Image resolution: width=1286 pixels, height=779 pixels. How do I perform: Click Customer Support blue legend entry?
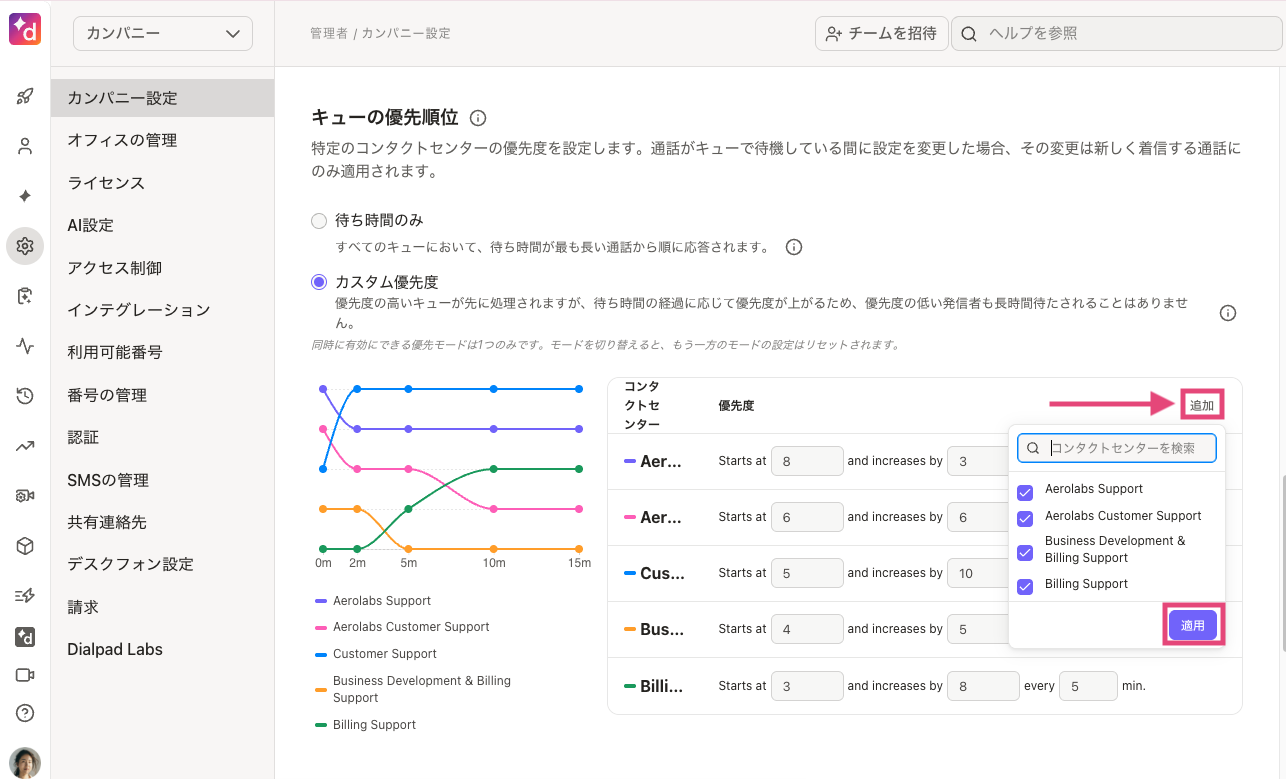[x=376, y=654]
